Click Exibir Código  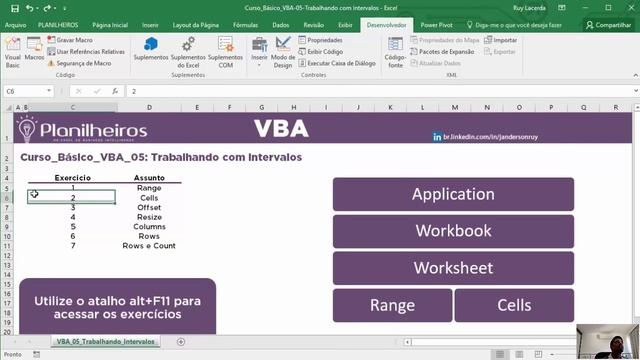coord(320,52)
